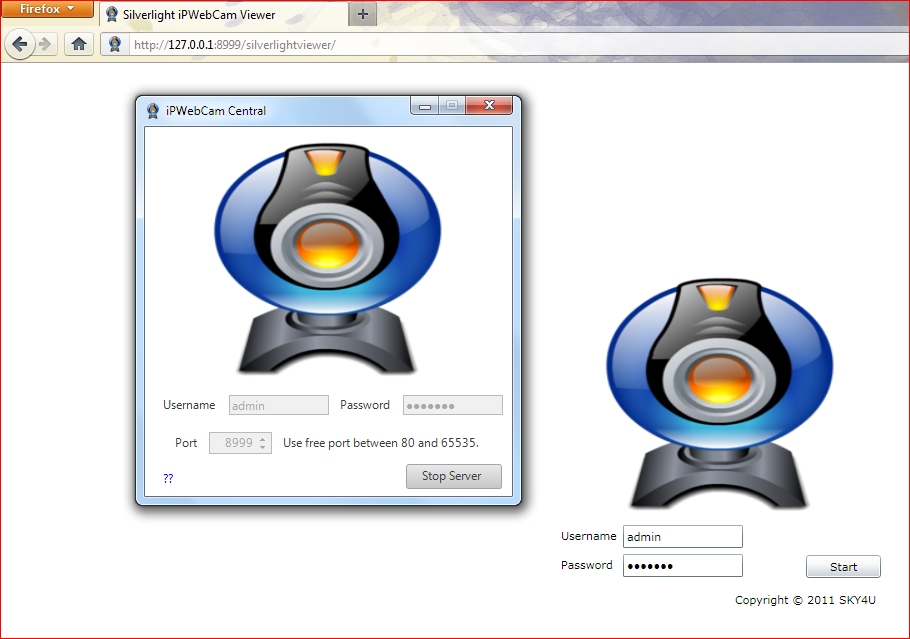Click the Firefox forward arrow button
Viewport: 910px width, 639px height.
(45, 44)
